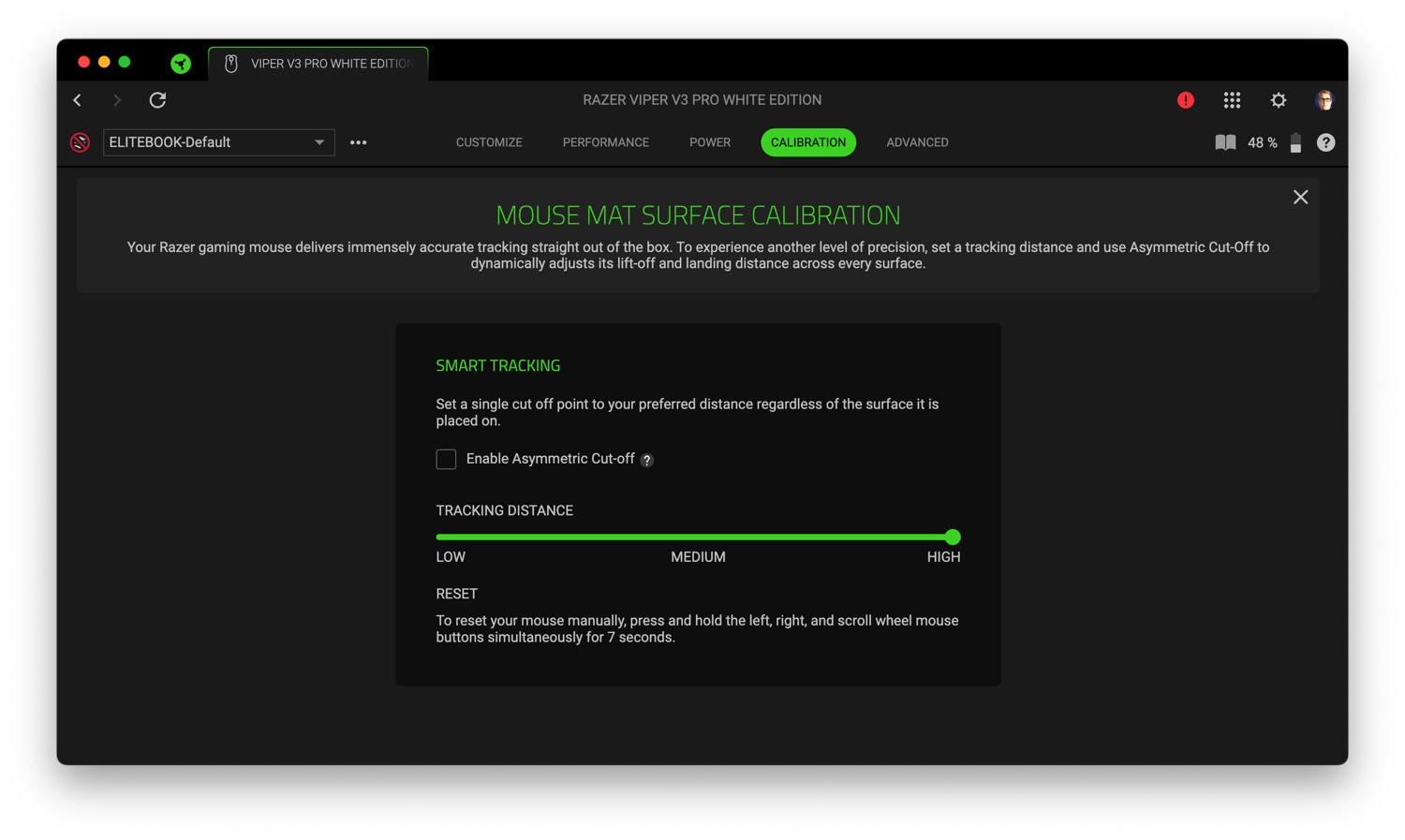Viewport: 1405px width, 840px height.
Task: Click the Smart Tracking heading
Action: click(x=498, y=366)
